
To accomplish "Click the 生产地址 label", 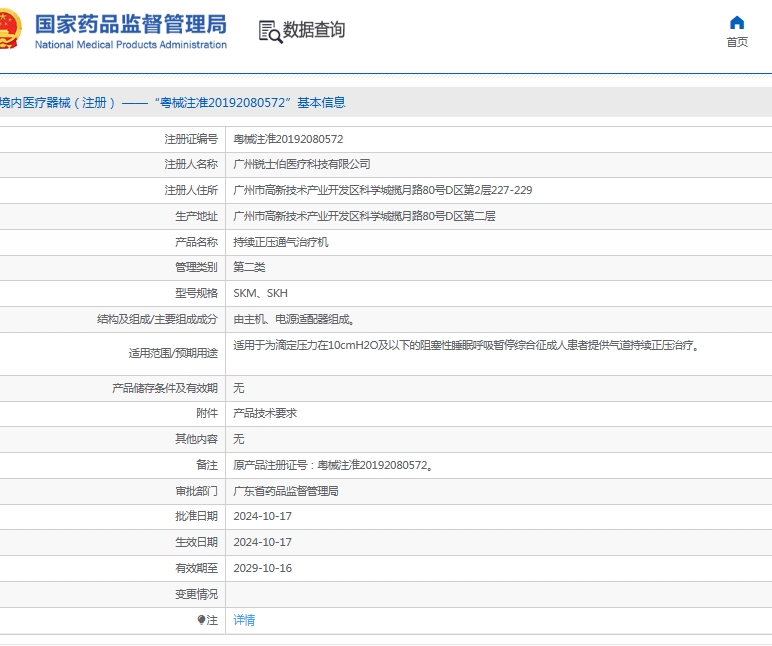I will 196,216.
